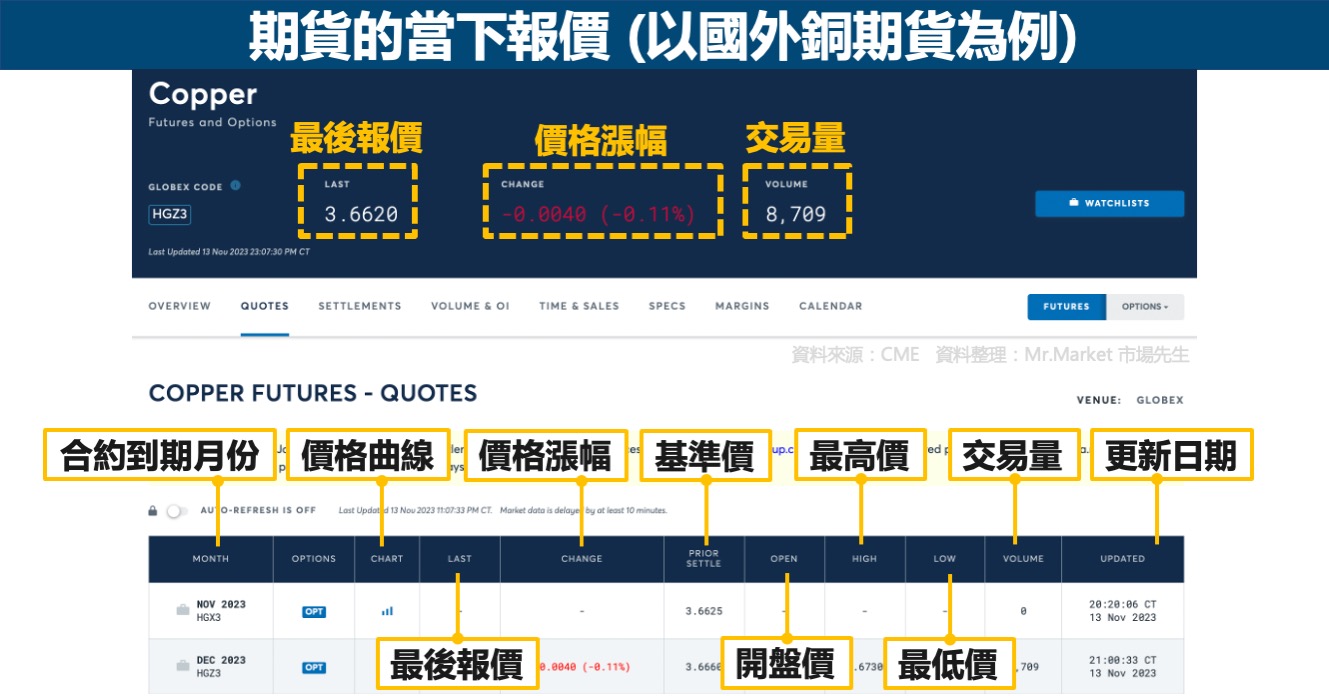Click the briefcase icon beside NOV 2023

(182, 610)
